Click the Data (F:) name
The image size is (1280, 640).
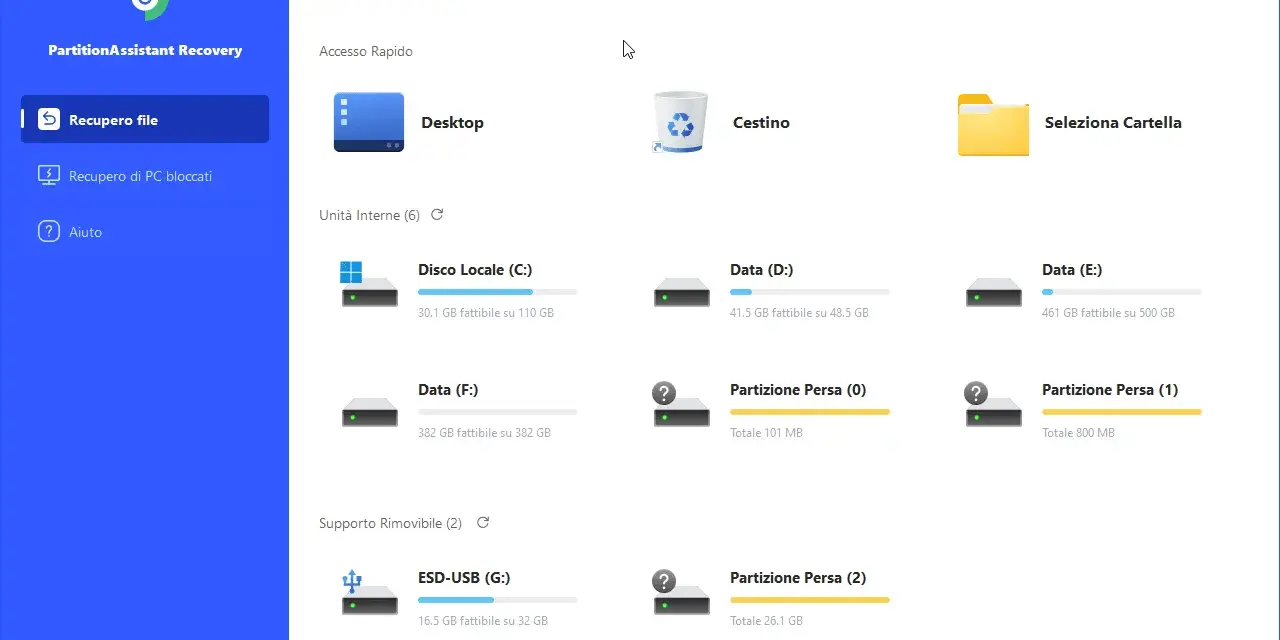tap(448, 390)
